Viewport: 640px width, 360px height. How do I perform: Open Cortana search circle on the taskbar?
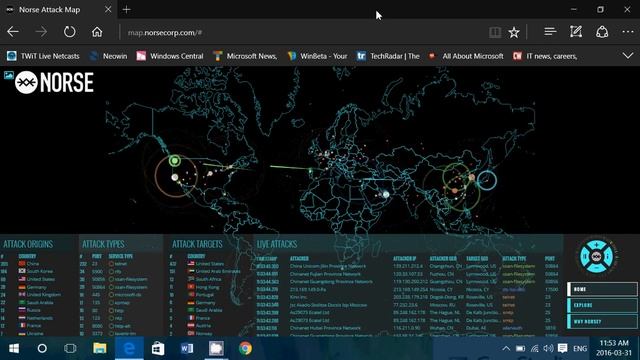click(x=42, y=348)
